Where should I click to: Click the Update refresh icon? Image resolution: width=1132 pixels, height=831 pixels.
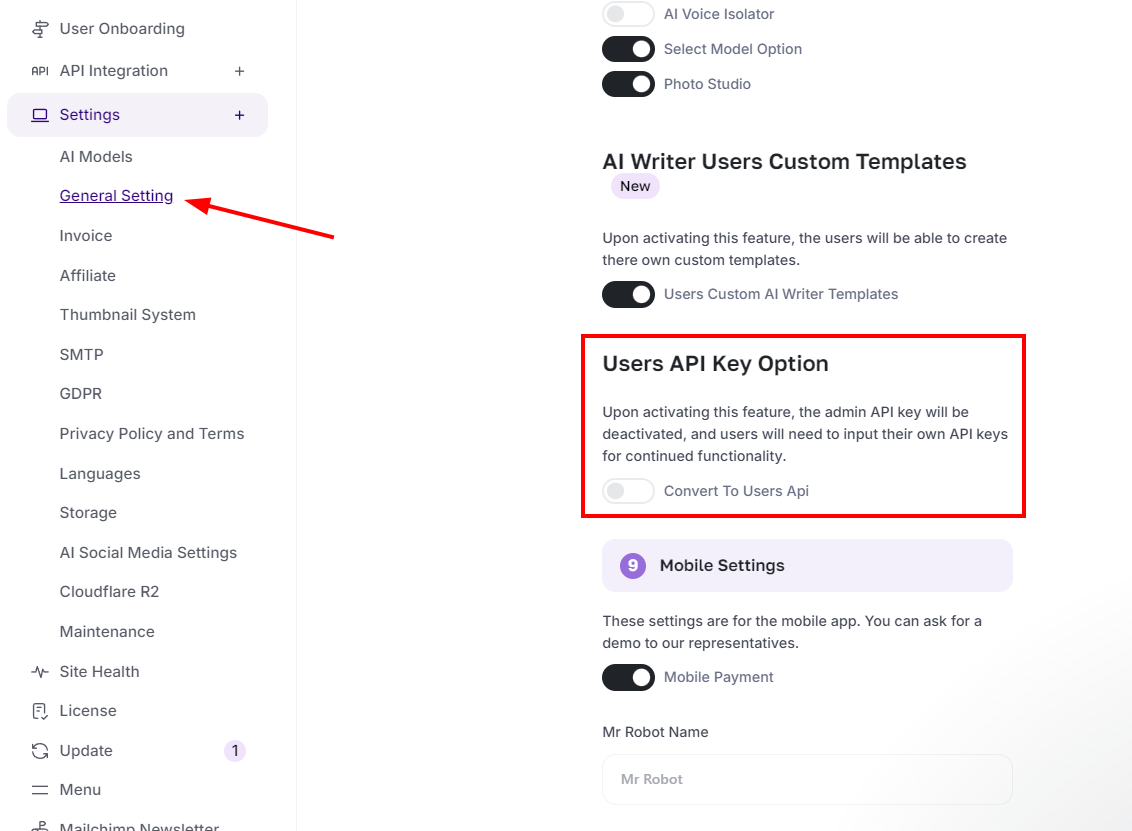(x=40, y=751)
